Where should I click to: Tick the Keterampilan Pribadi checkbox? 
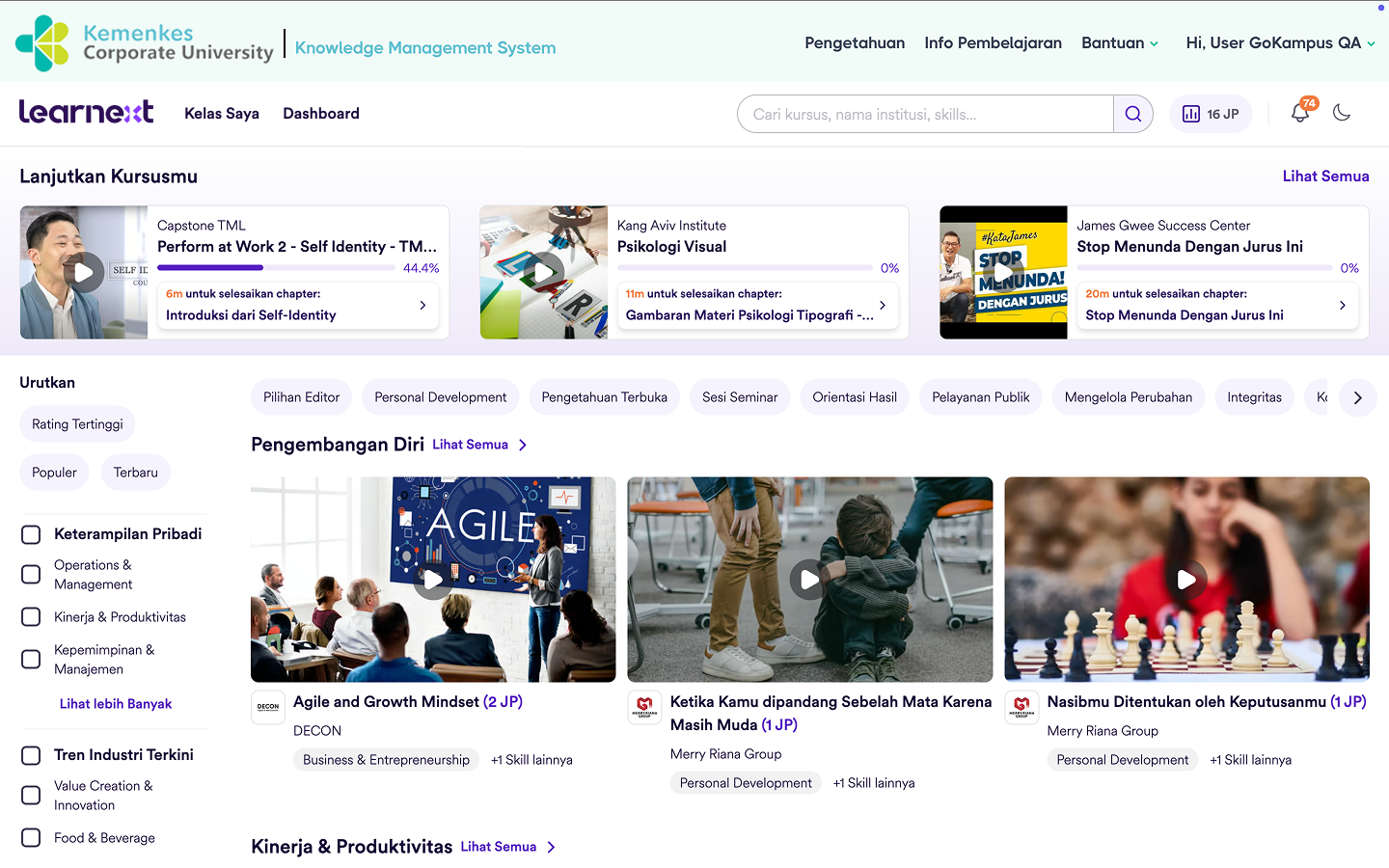point(31,534)
